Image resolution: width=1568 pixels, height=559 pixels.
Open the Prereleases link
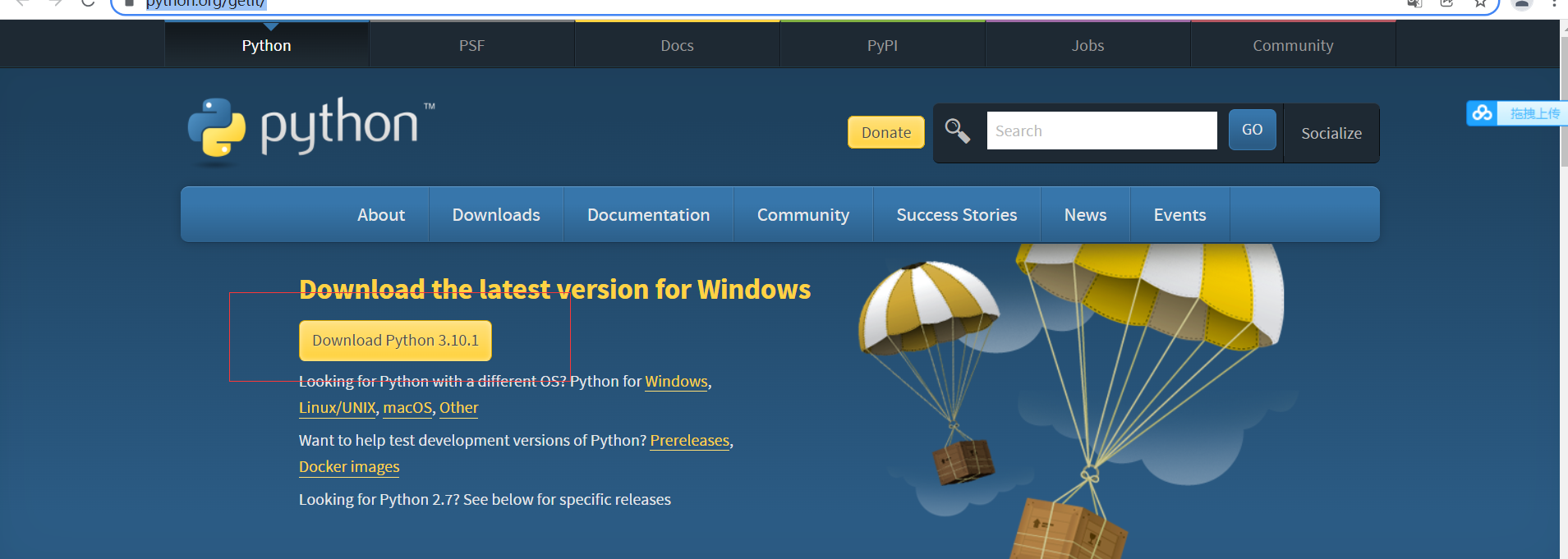pos(690,441)
